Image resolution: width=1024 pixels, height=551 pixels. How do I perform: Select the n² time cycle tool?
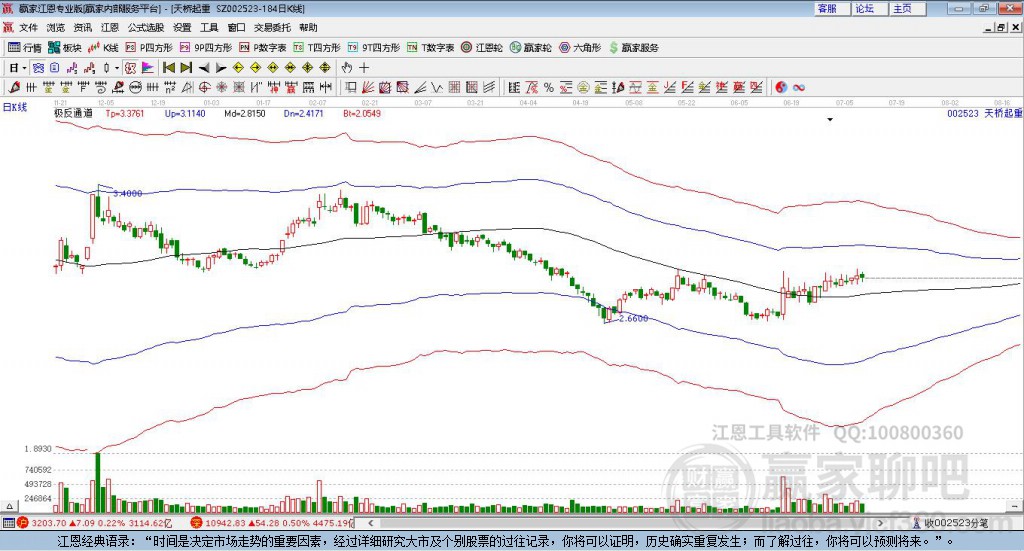[x=170, y=87]
